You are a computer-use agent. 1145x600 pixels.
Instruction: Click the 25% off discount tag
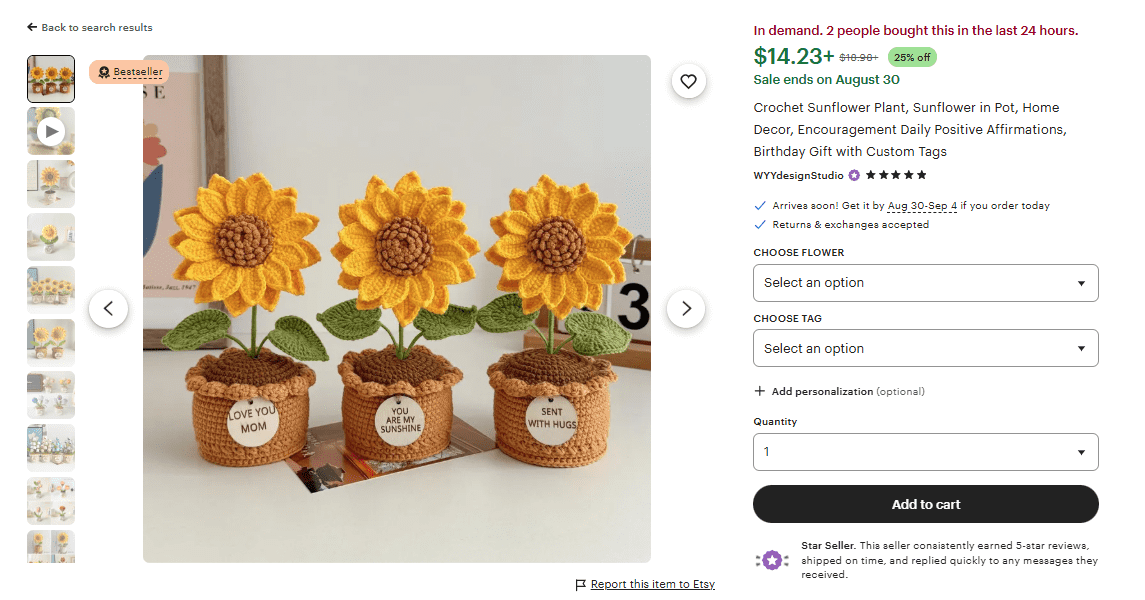(x=911, y=57)
